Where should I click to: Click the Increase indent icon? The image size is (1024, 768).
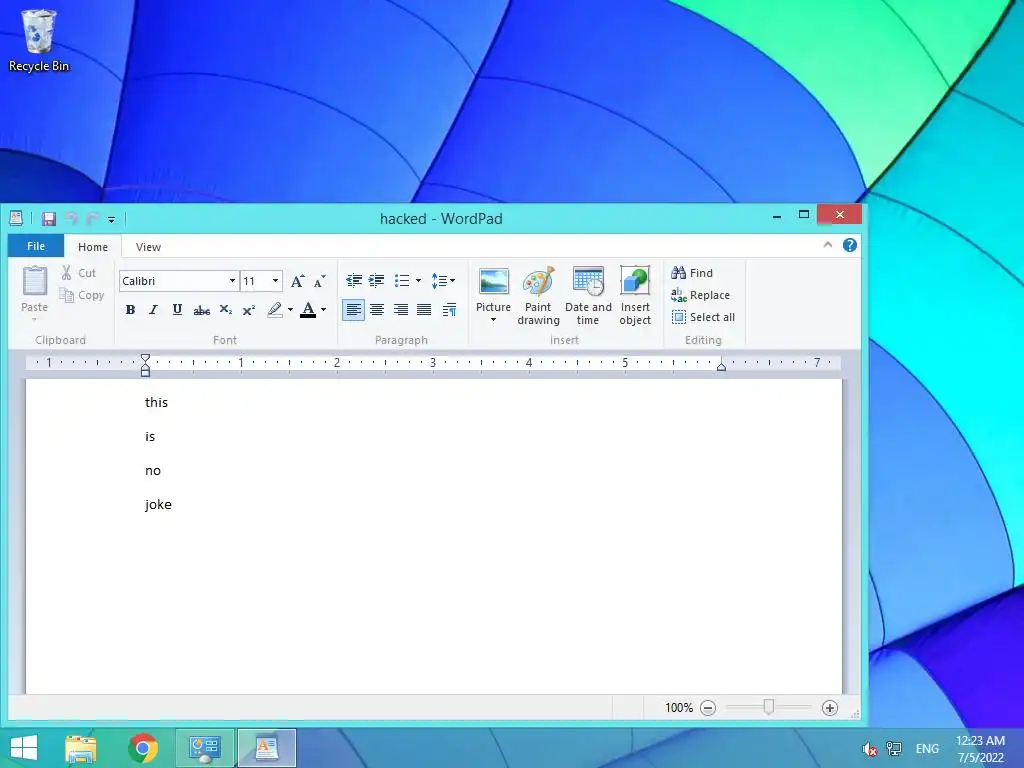[x=377, y=281]
